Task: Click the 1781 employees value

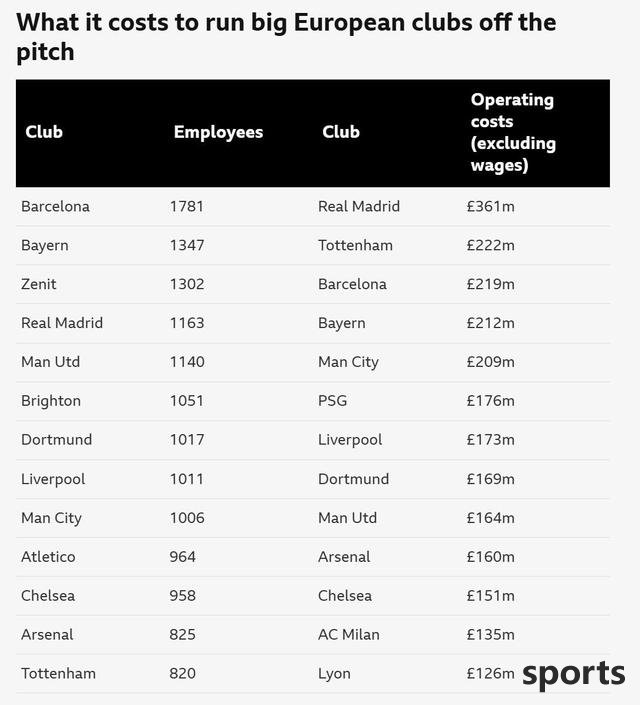Action: click(187, 206)
